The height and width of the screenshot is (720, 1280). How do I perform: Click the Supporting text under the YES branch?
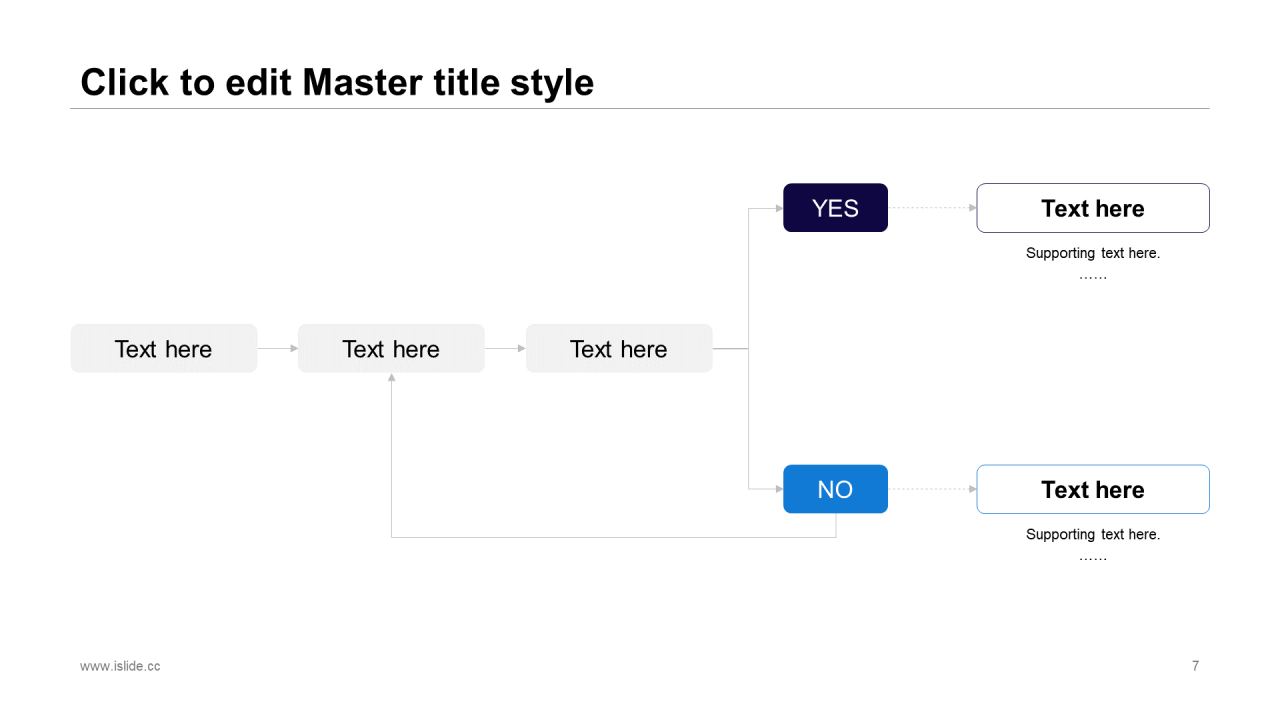point(1093,253)
